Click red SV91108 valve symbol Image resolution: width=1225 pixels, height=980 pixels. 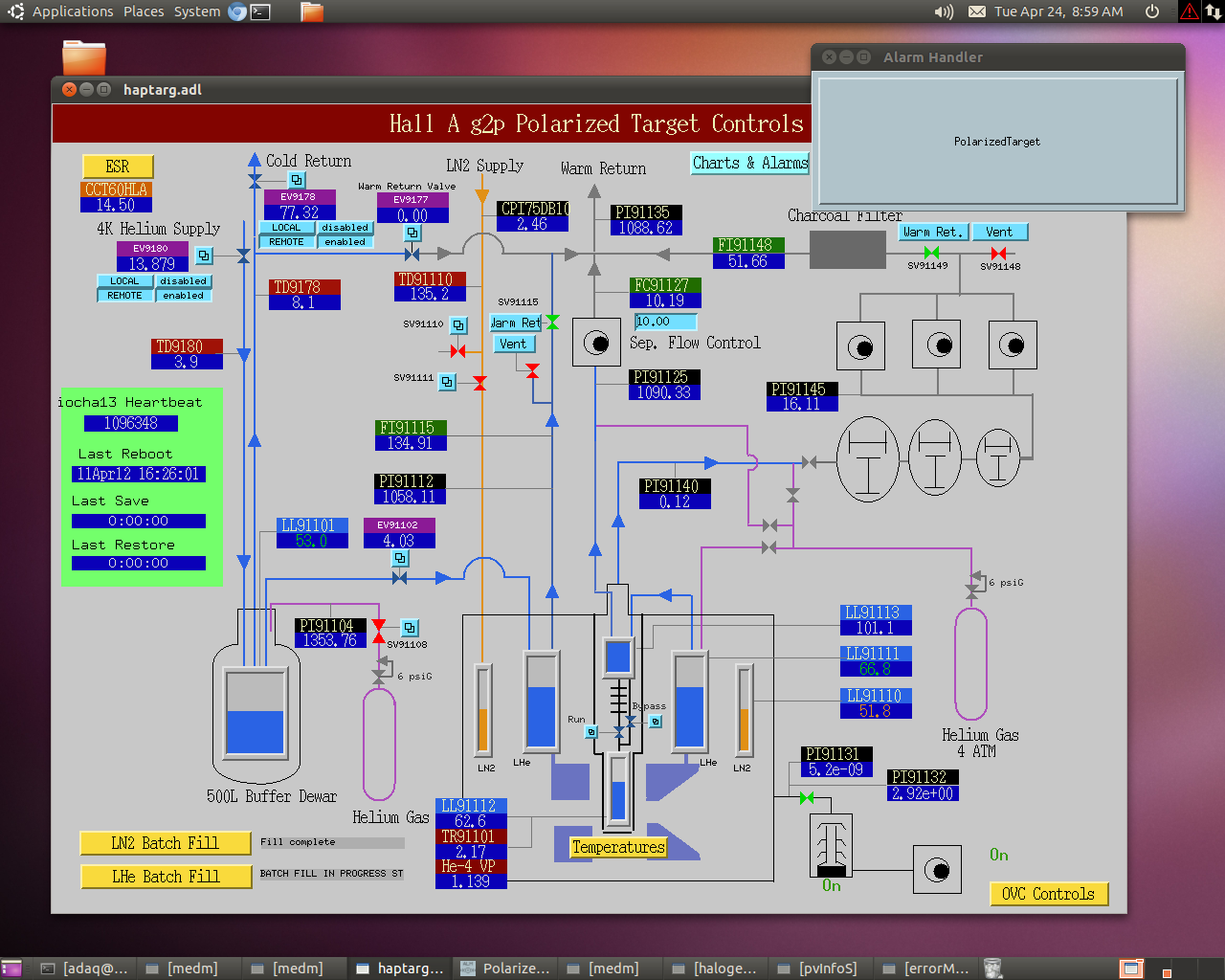tap(379, 632)
